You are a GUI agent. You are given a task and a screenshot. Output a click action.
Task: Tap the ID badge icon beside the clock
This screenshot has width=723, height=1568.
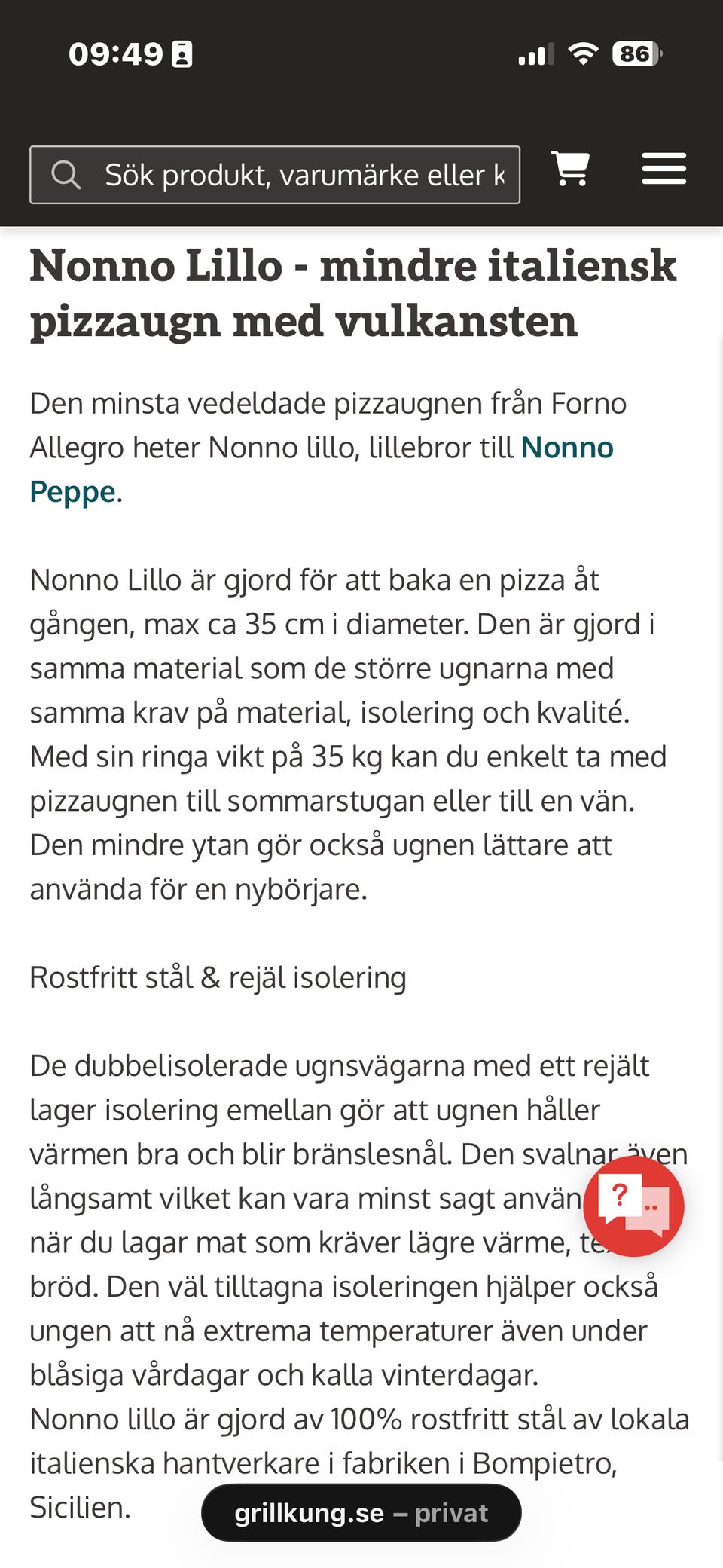182,54
